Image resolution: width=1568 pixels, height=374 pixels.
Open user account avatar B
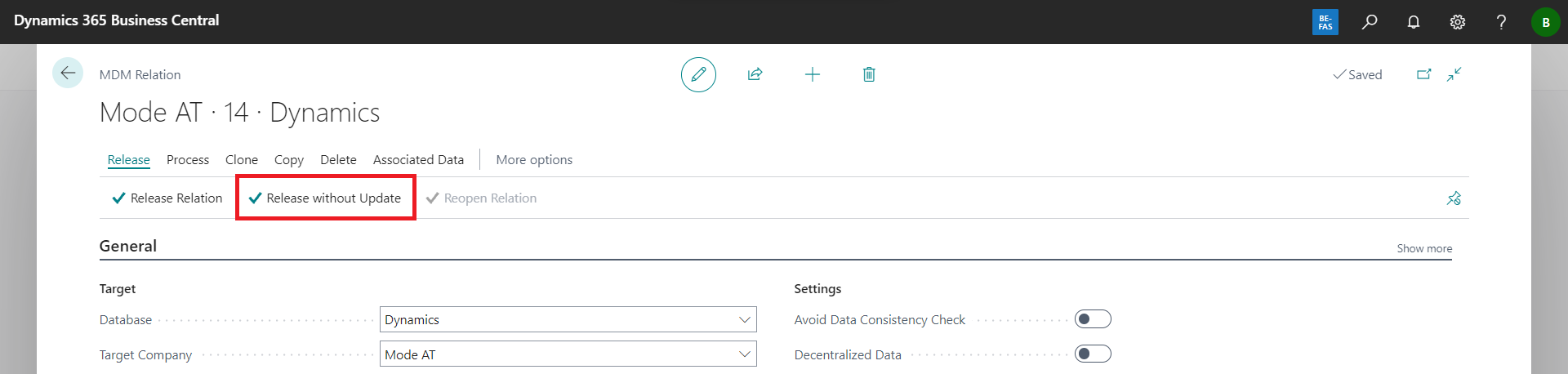pos(1545,22)
